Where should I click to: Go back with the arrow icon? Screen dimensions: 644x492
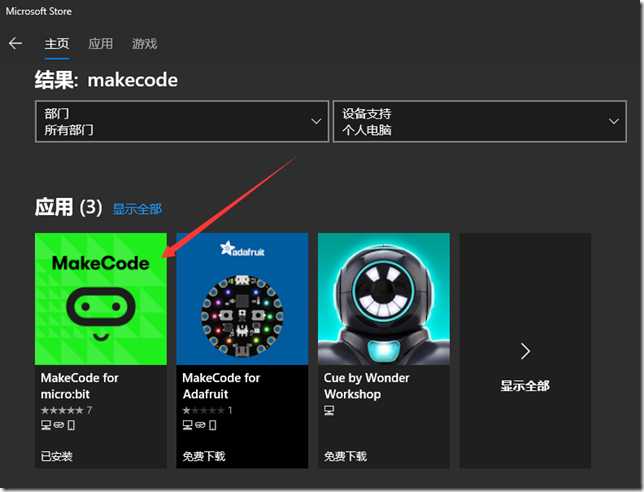16,43
